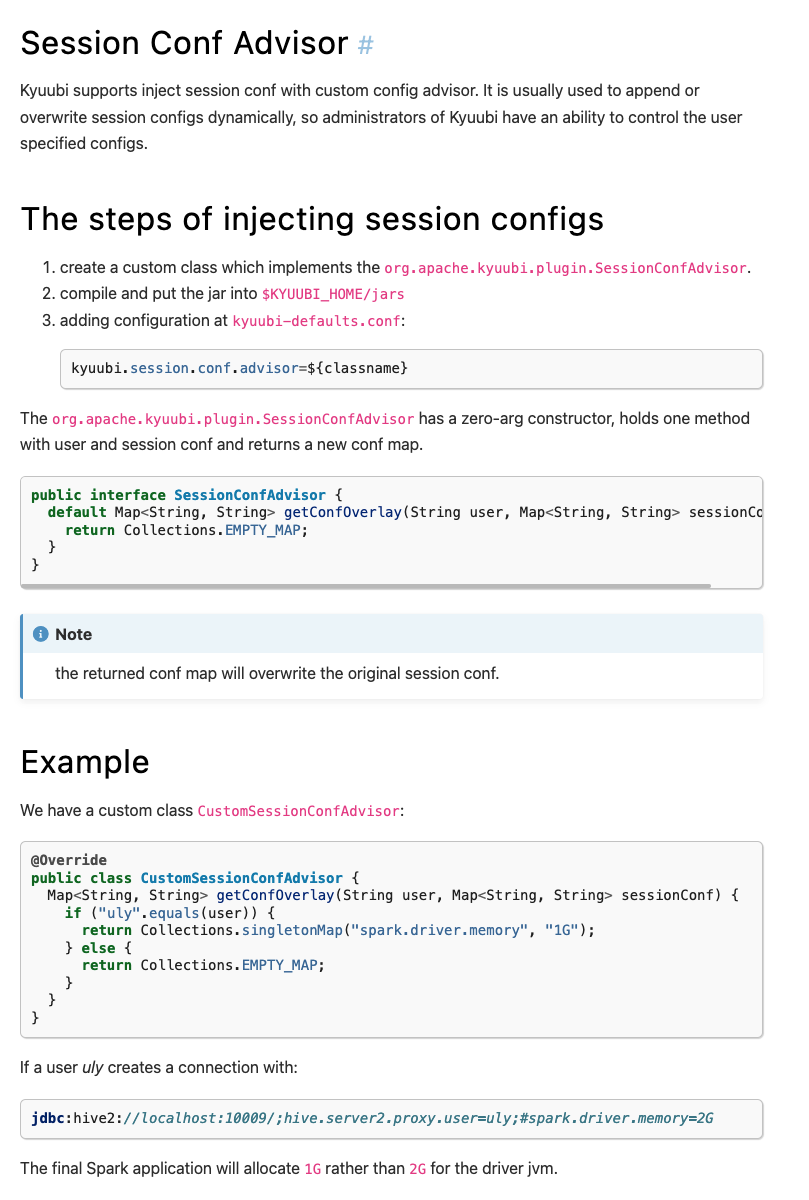The image size is (809, 1200).
Task: Click the org.apache.kyuubi.plugin.SessionConfAdvisor code below the steps
Action: point(233,418)
